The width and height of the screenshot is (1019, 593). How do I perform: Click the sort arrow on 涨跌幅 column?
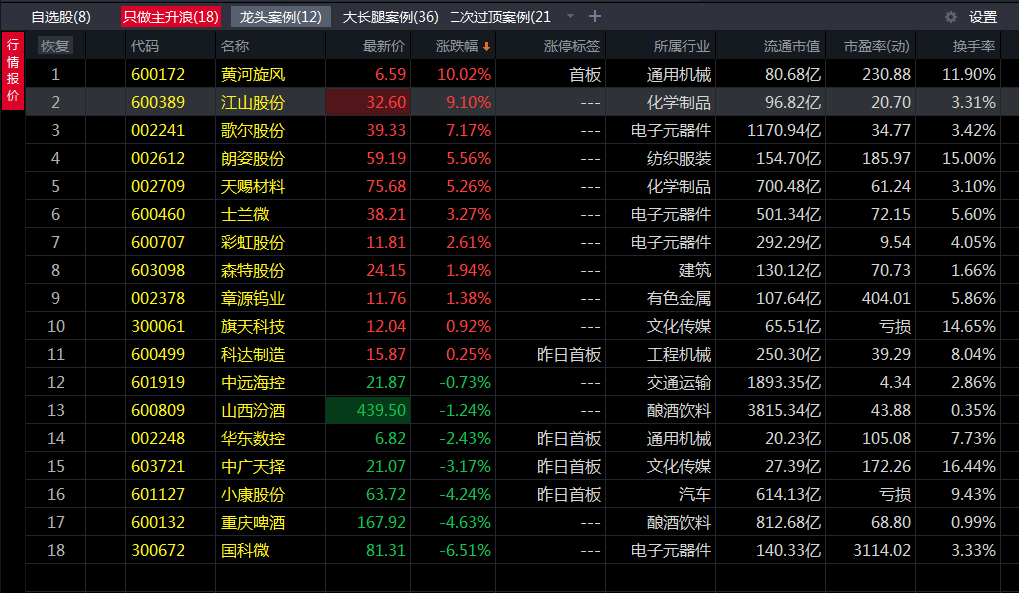(486, 47)
